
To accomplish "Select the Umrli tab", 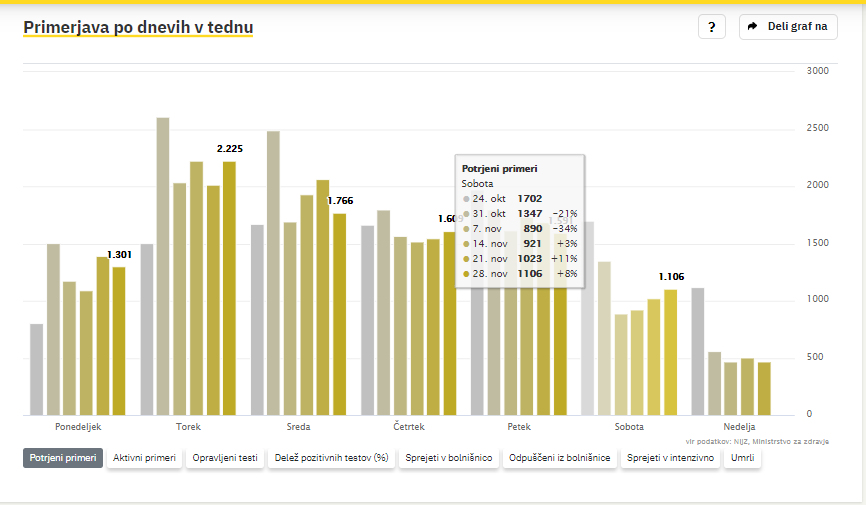I will coord(742,458).
